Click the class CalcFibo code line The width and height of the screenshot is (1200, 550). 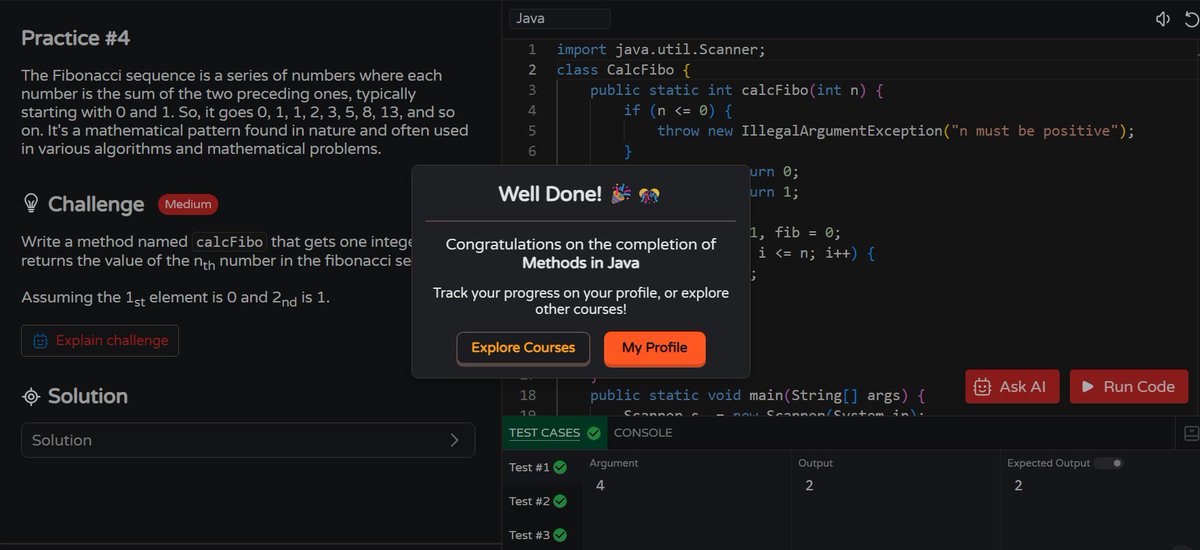[x=624, y=70]
